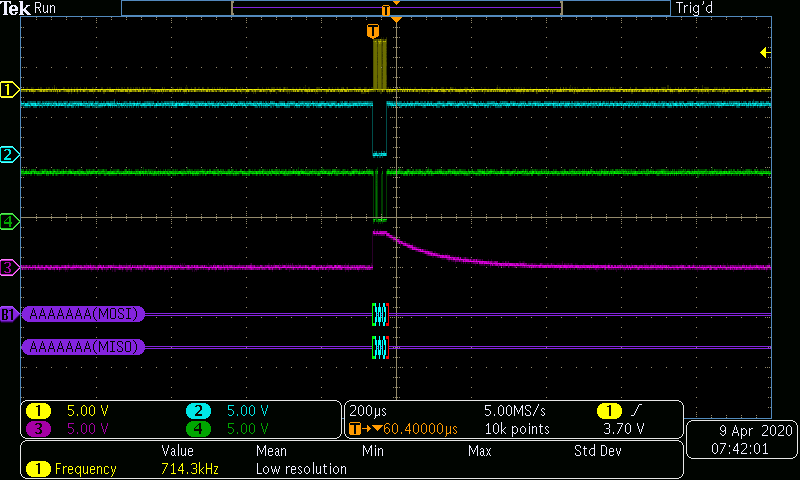Click the Low resolution message
800x480 pixels.
tap(301, 469)
